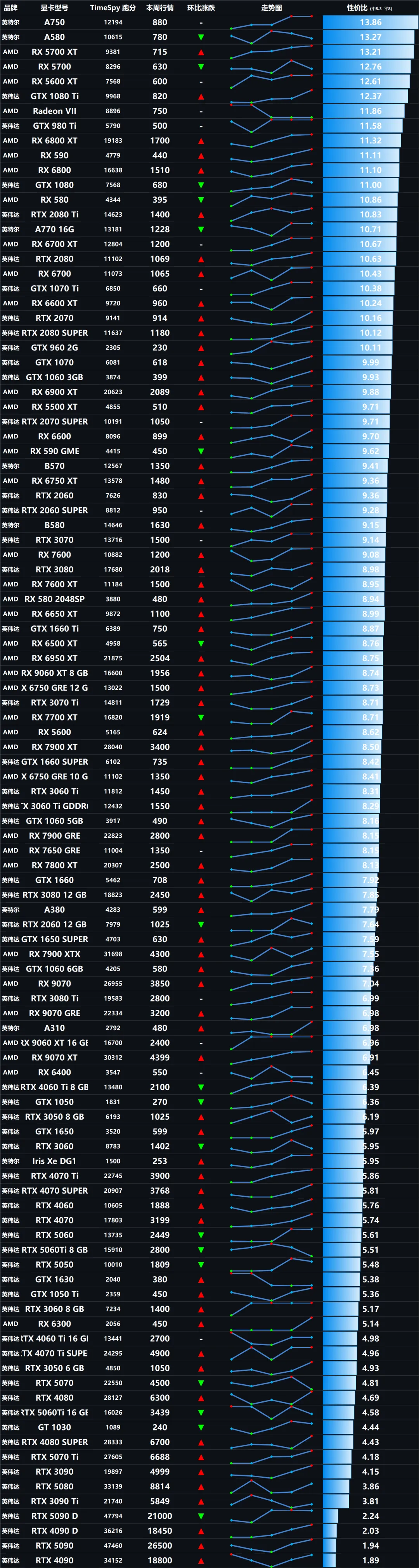Click the 英伟达 brand label beside RTX 5080

[x=10, y=1487]
